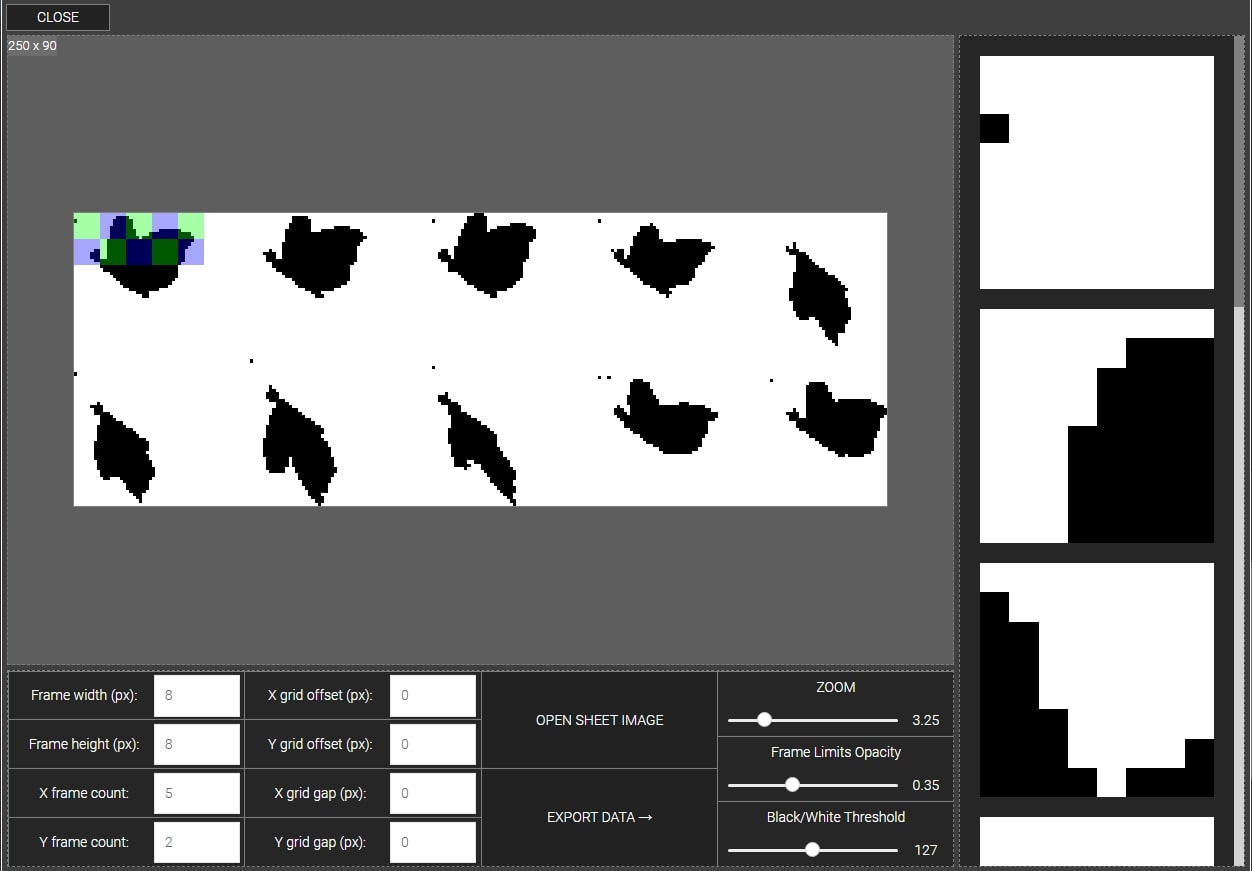Image resolution: width=1252 pixels, height=871 pixels.
Task: Click the X frame count field
Action: tap(197, 793)
